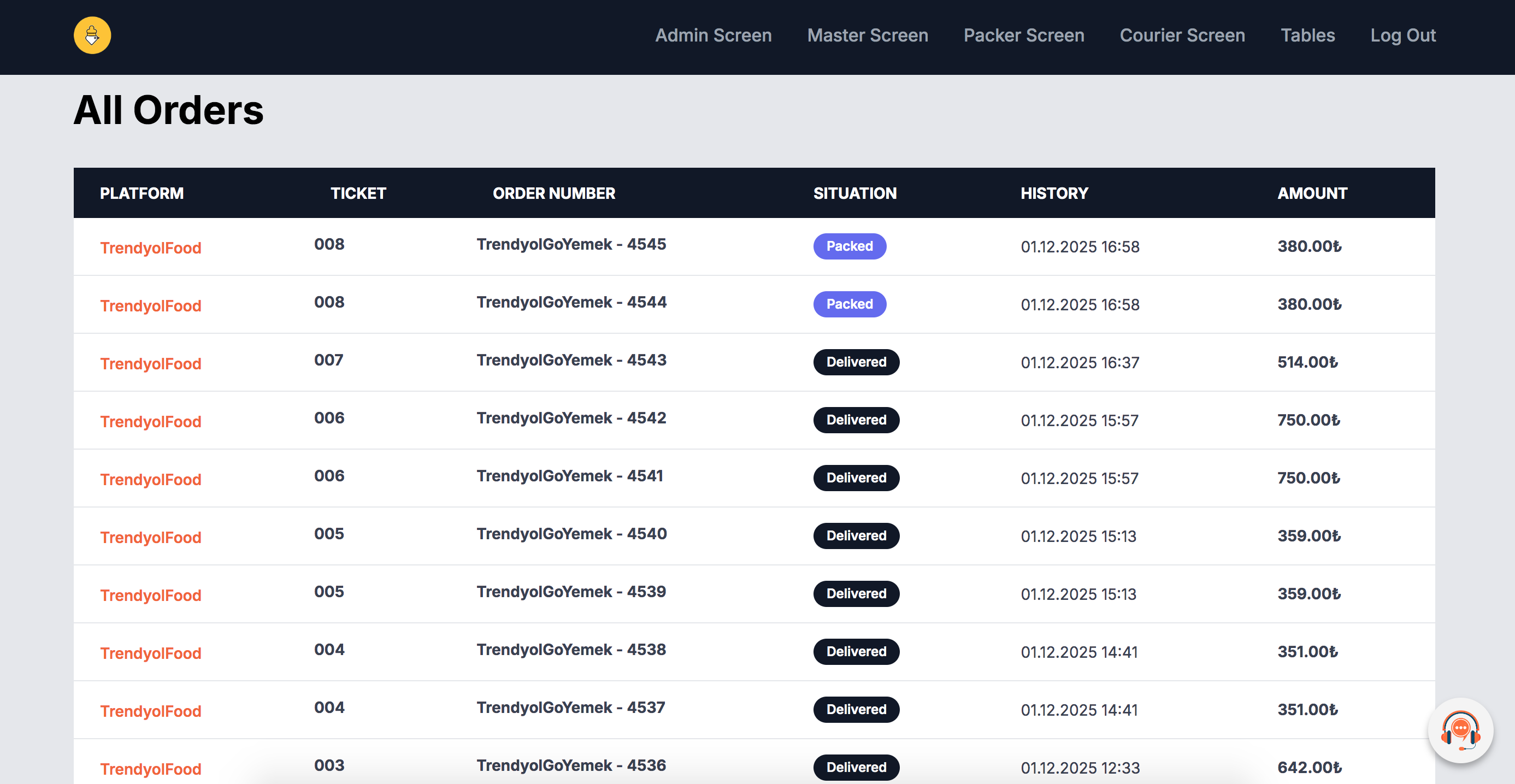Image resolution: width=1515 pixels, height=784 pixels.
Task: Click the SITUATION column header
Action: coord(854,193)
